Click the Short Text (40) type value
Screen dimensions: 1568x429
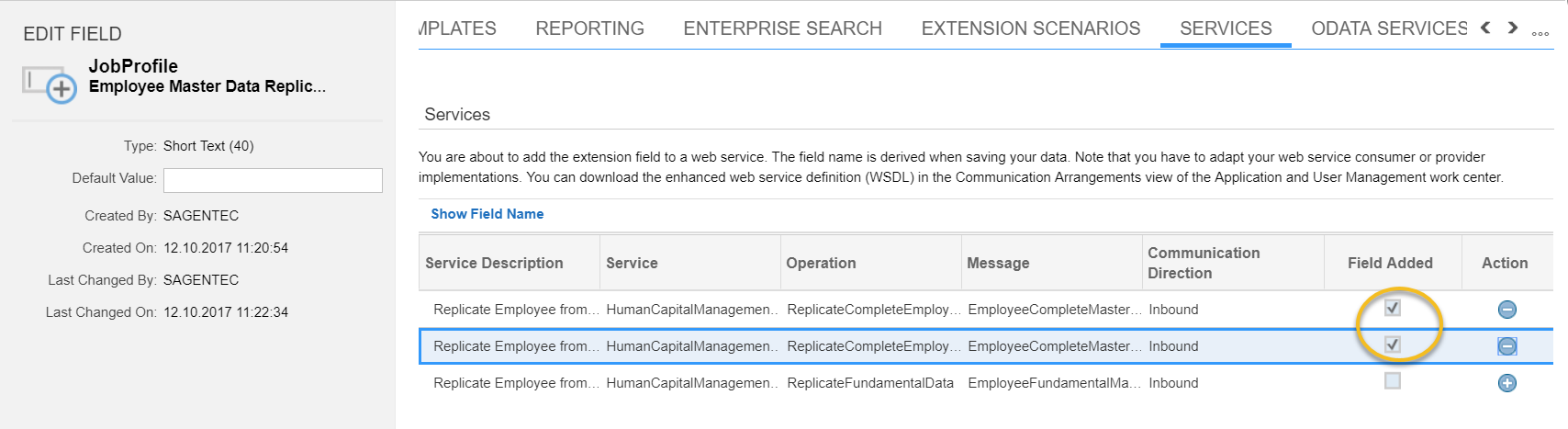coord(208,146)
